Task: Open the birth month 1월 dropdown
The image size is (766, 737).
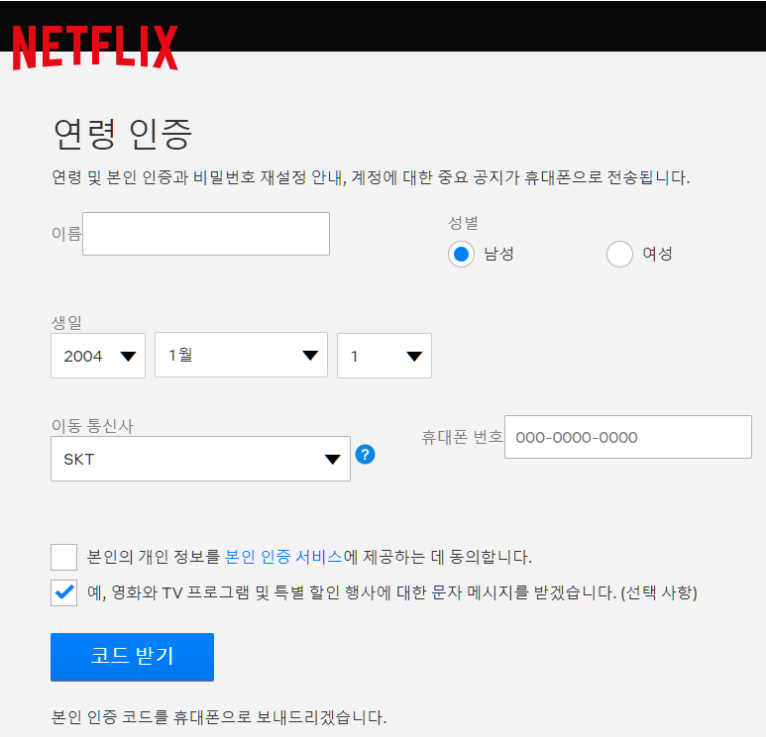Action: click(x=241, y=355)
